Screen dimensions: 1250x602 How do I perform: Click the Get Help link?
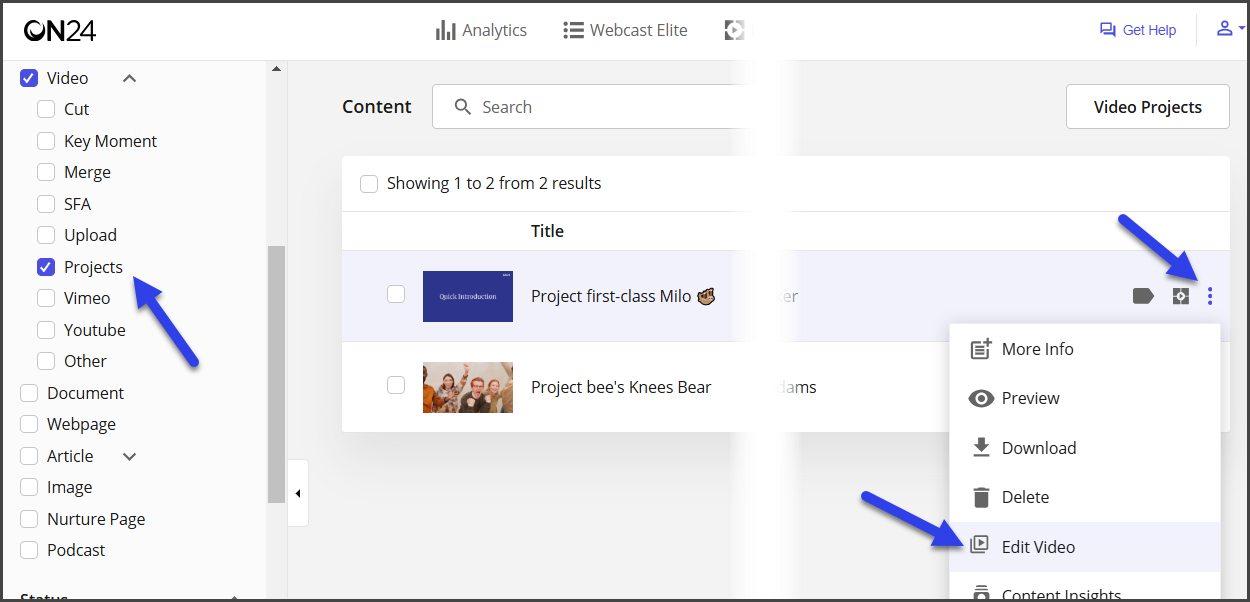tap(1138, 30)
